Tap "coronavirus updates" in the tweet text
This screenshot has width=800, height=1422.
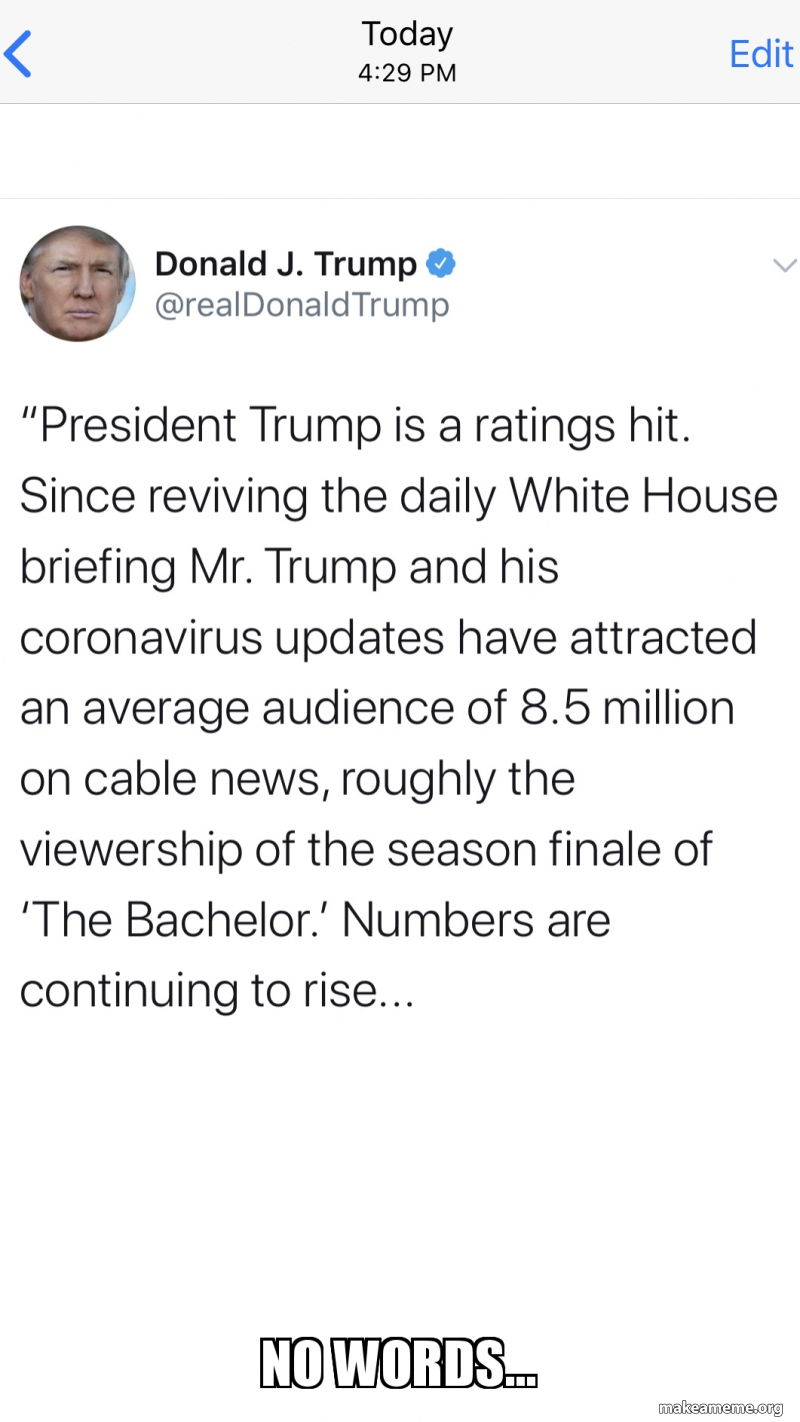point(233,637)
